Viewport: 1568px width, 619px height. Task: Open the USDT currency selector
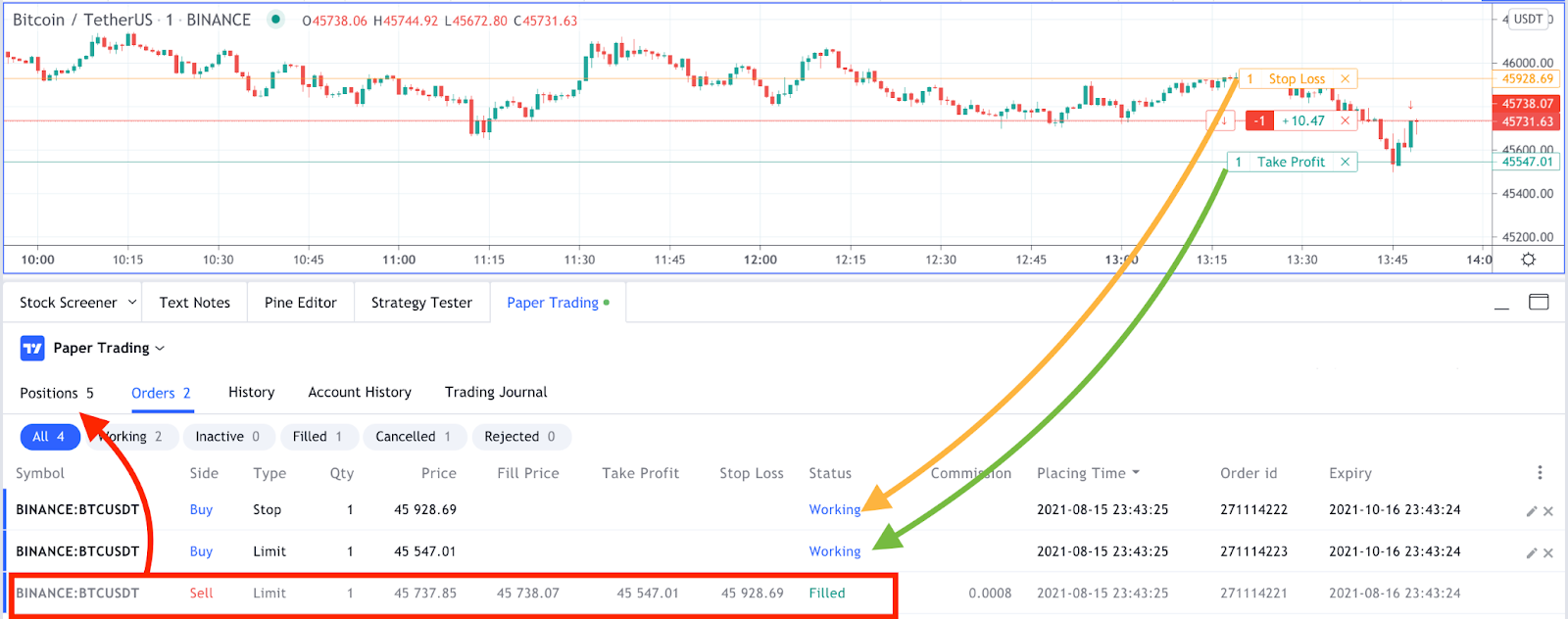click(1528, 19)
